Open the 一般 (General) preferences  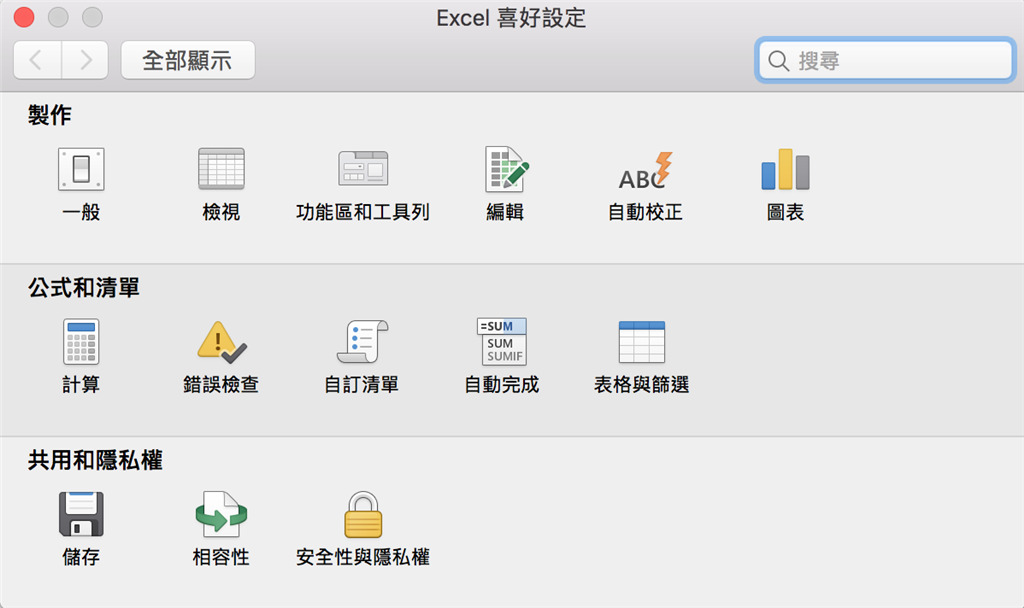(81, 185)
